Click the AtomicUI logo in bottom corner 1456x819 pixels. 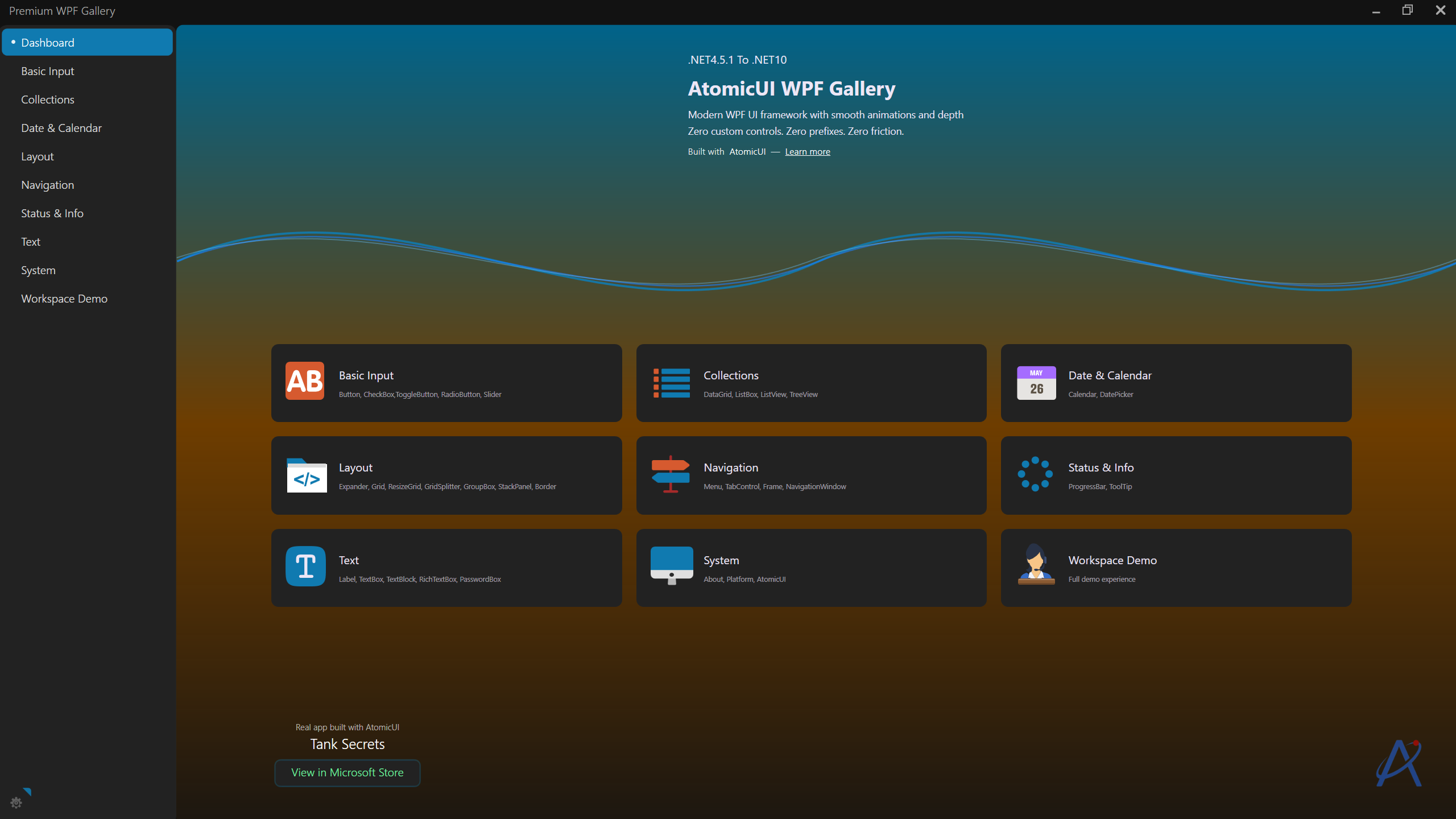pyautogui.click(x=1399, y=764)
